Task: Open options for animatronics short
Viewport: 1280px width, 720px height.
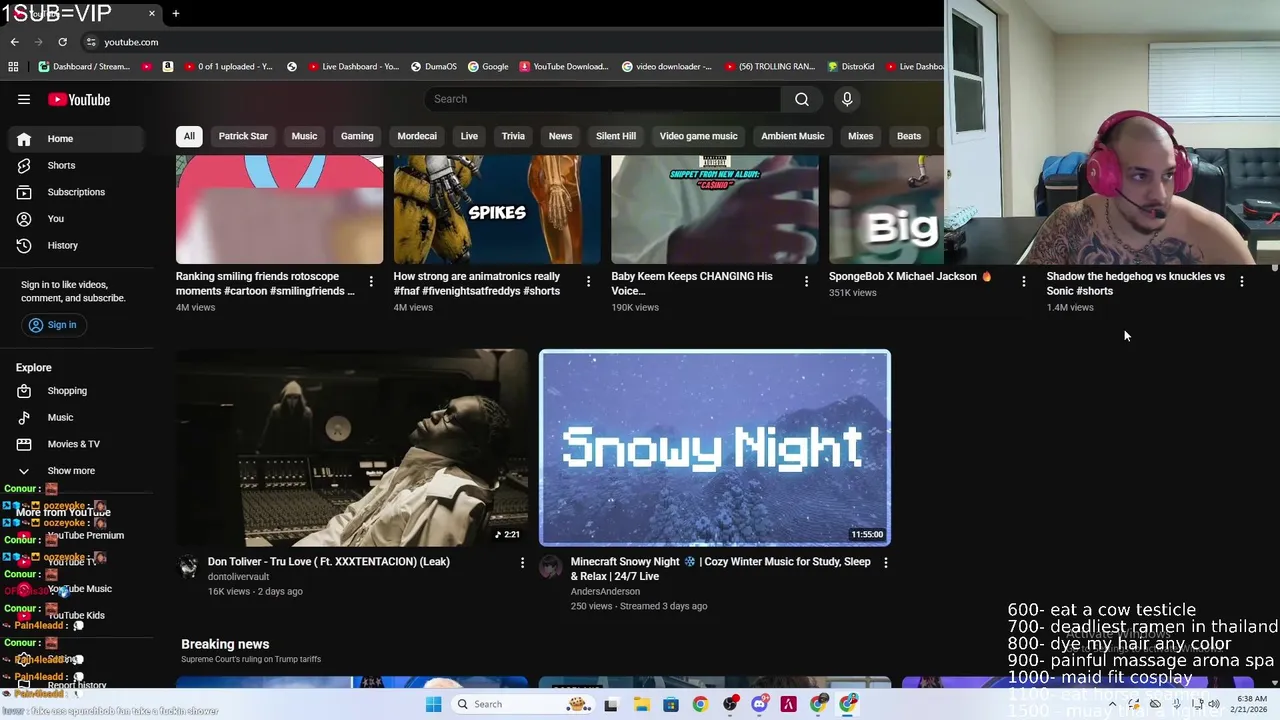Action: [588, 282]
